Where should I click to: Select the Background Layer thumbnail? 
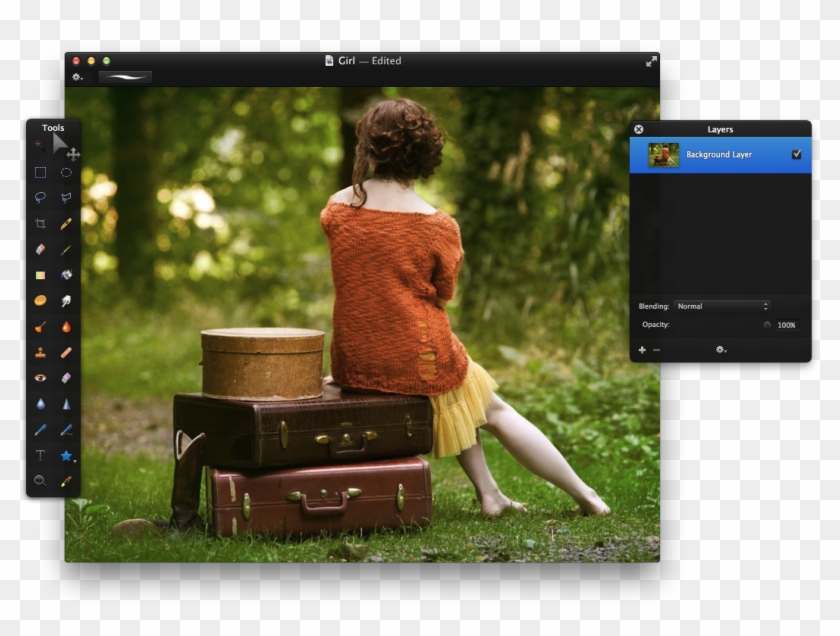click(663, 155)
